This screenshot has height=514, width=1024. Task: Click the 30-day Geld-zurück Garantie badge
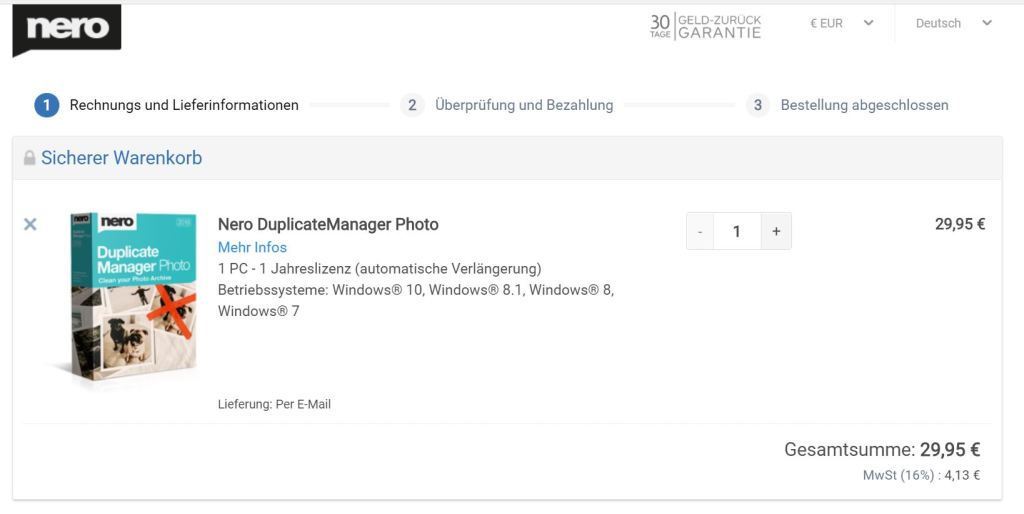tap(705, 26)
